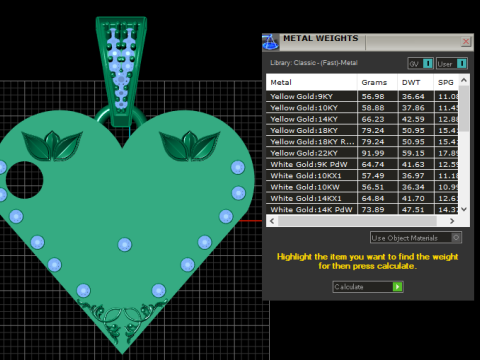Image resolution: width=480 pixels, height=360 pixels.
Task: Click the Calculate button
Action: click(368, 287)
